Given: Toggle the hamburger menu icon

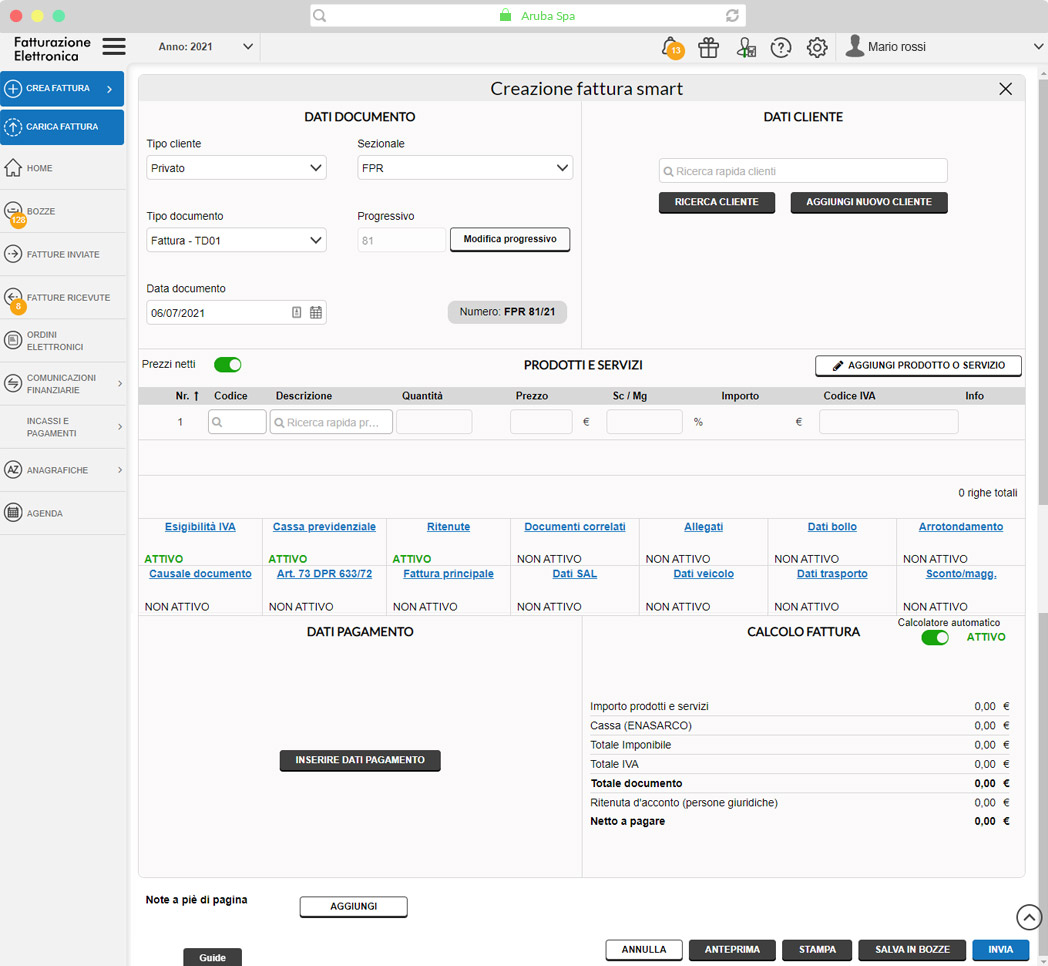Looking at the screenshot, I should pos(114,47).
